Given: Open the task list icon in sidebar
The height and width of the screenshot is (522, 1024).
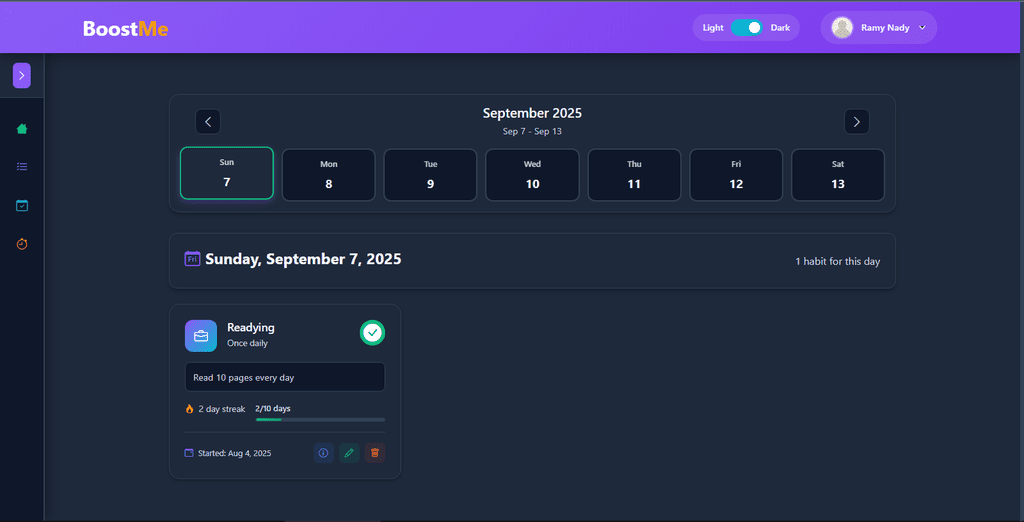Looking at the screenshot, I should point(22,167).
